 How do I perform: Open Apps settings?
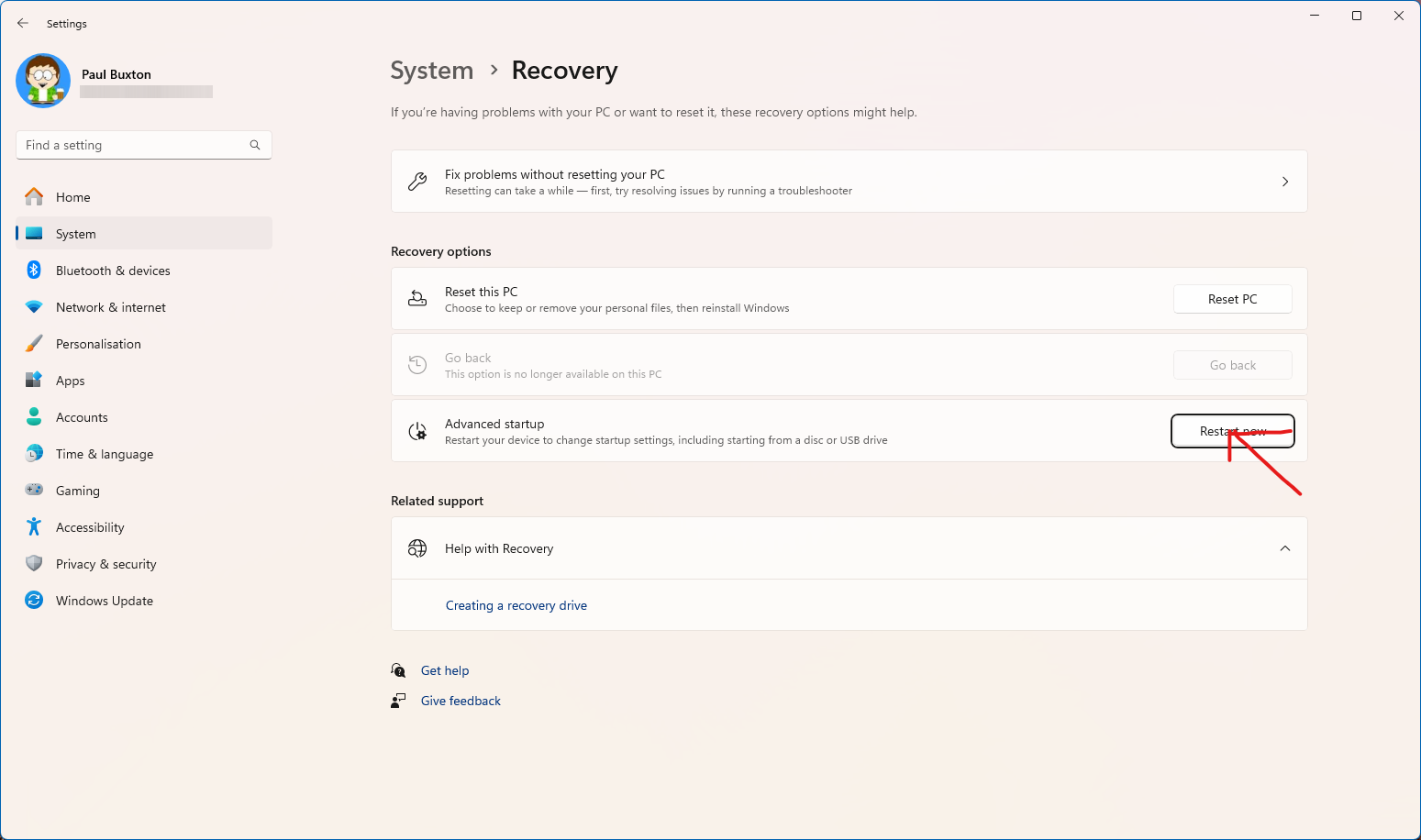[x=144, y=381]
